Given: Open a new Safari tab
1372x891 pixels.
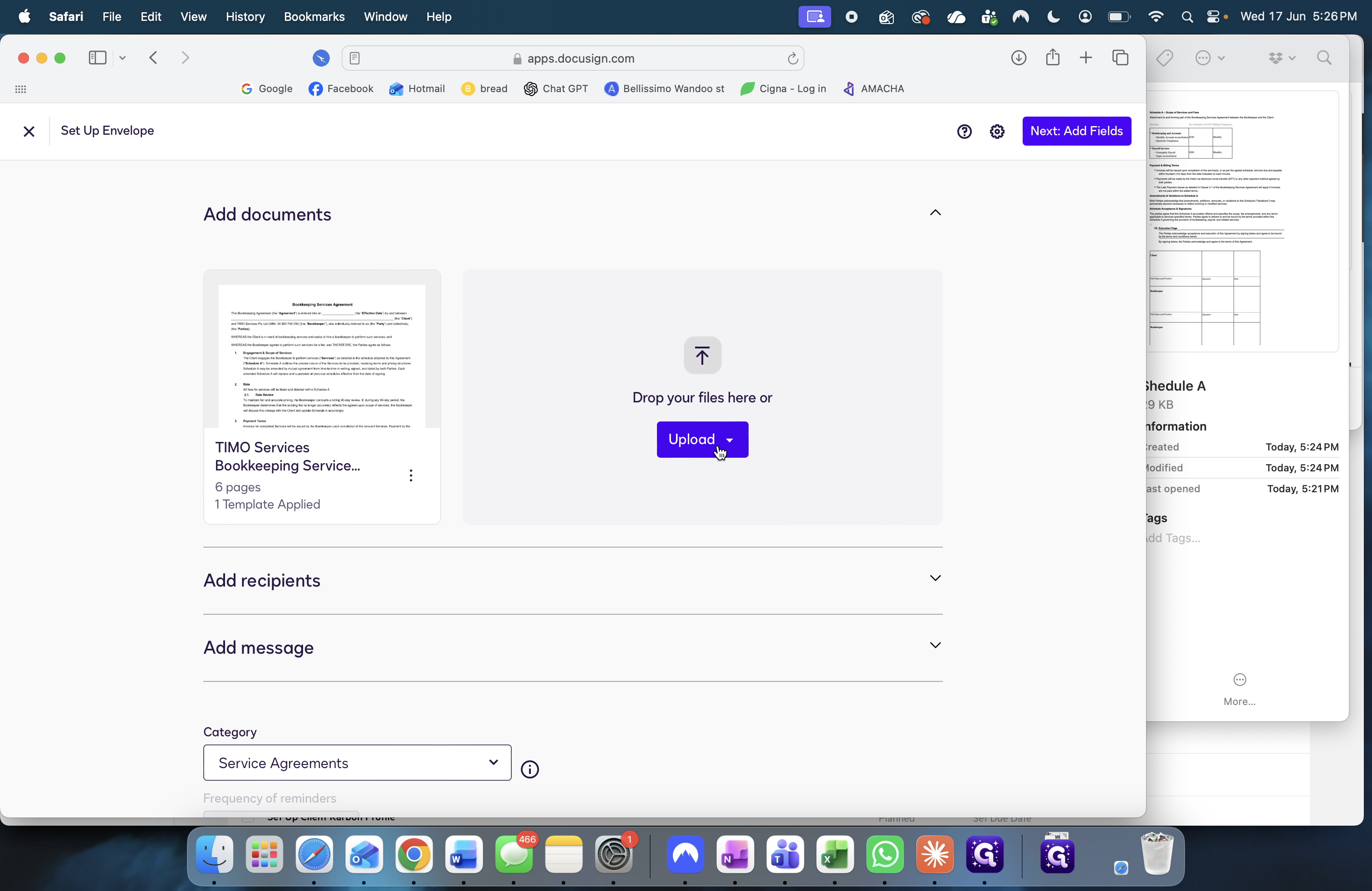Looking at the screenshot, I should [x=1086, y=58].
